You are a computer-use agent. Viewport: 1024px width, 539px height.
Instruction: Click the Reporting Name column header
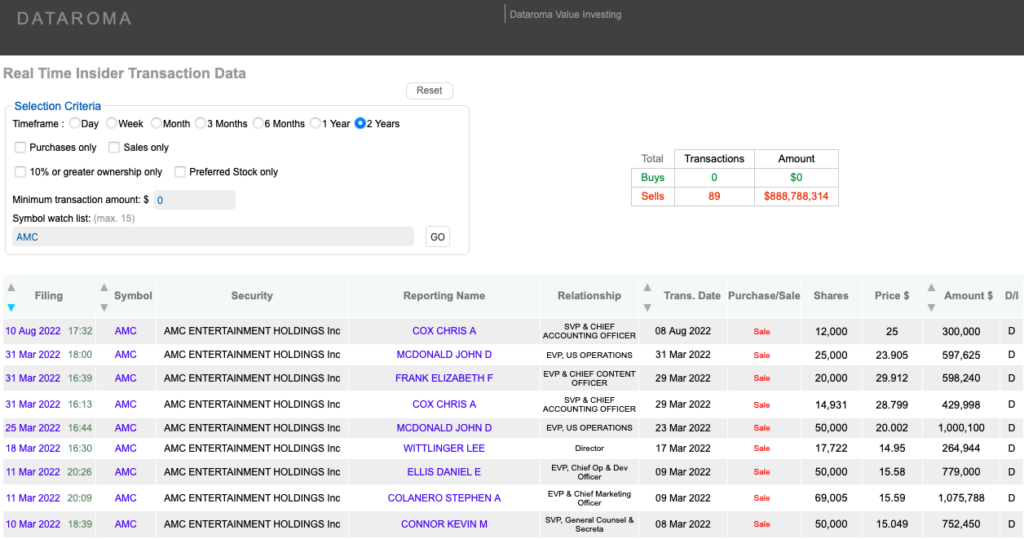click(x=444, y=295)
